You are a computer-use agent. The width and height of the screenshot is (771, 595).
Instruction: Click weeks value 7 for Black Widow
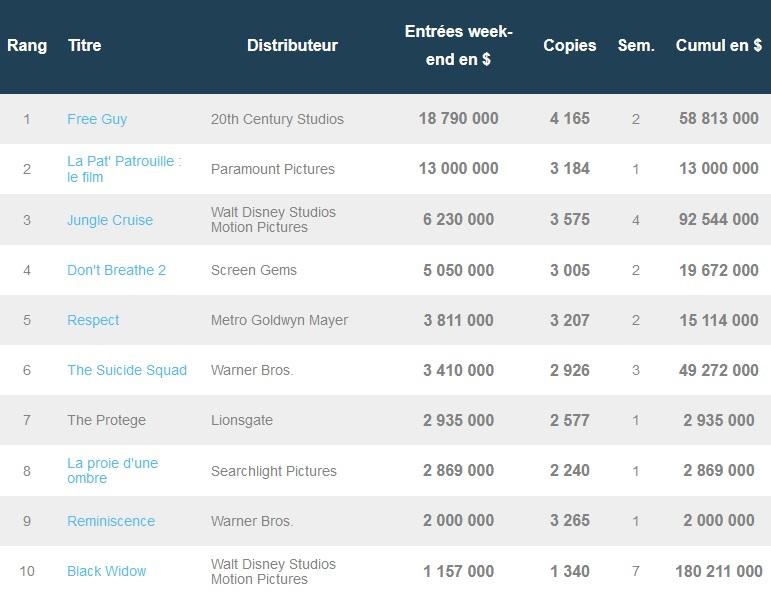click(636, 571)
